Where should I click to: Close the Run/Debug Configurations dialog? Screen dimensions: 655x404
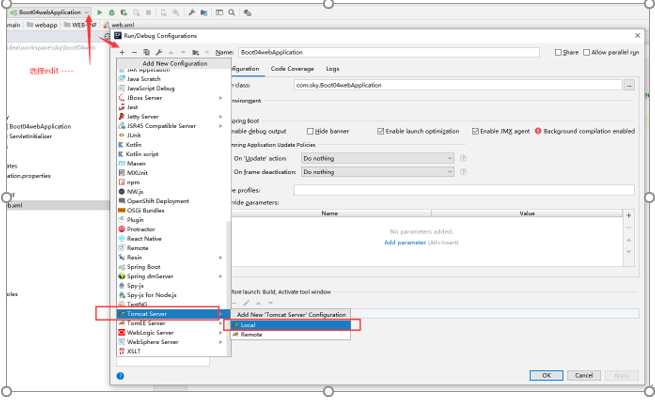[x=637, y=36]
